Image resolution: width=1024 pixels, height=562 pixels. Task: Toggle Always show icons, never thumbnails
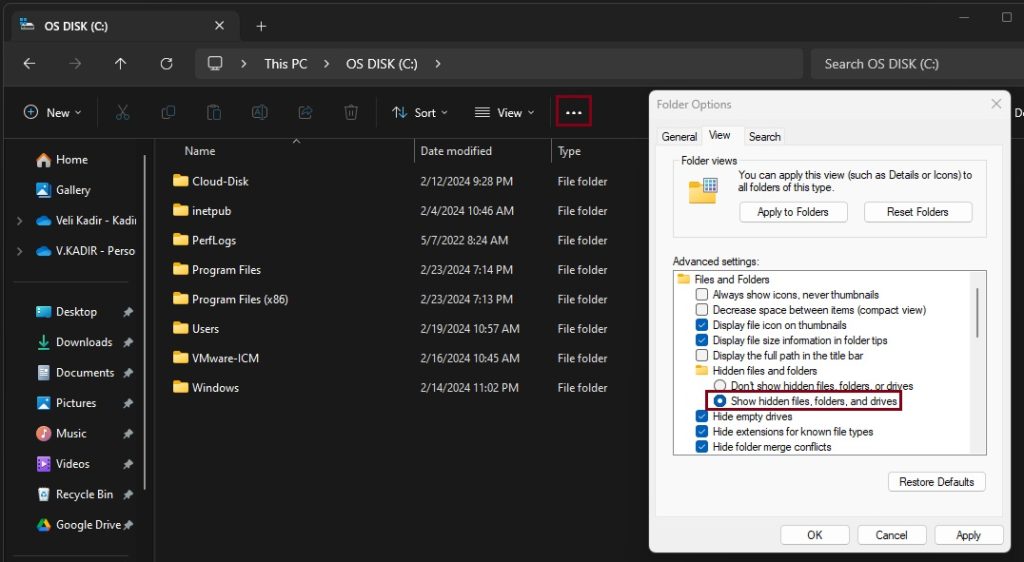click(x=701, y=294)
